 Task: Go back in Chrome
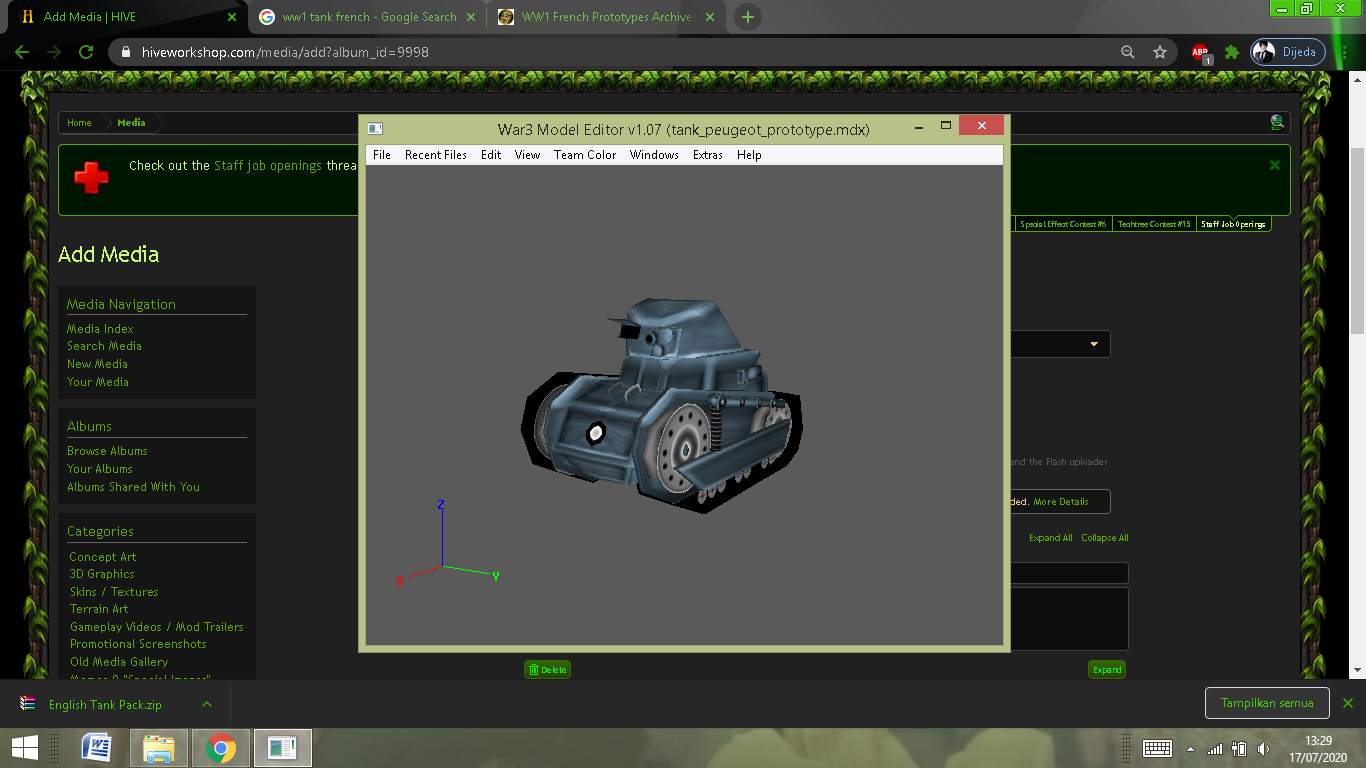(x=22, y=52)
